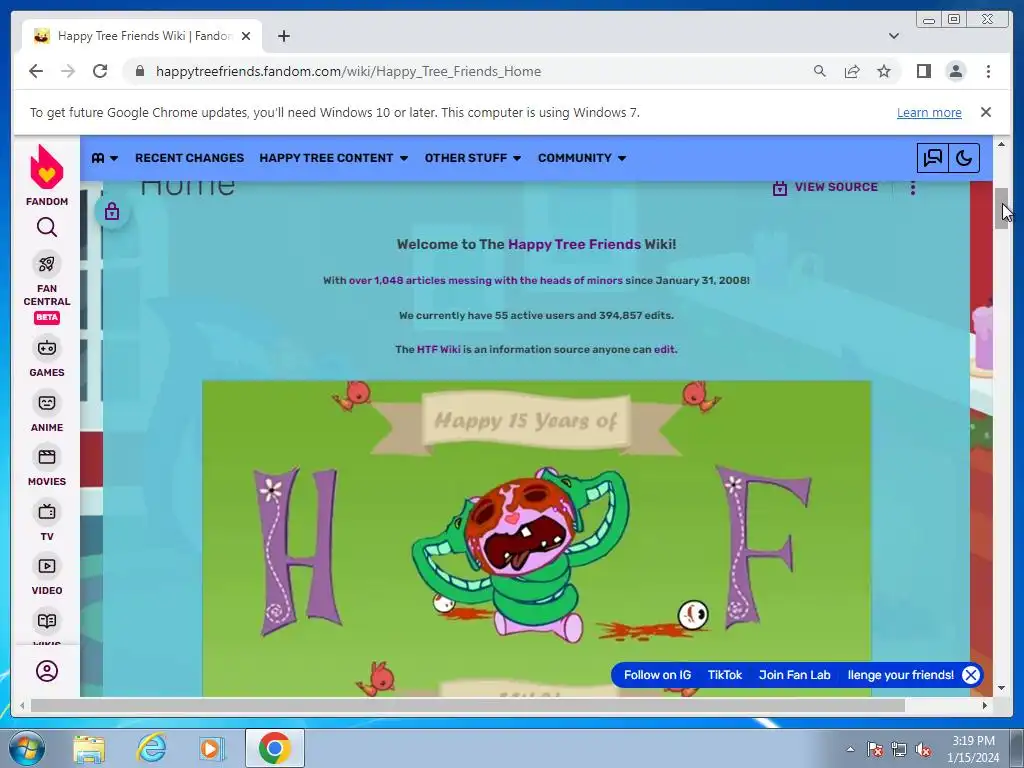
Task: Launch Internet Explorer from taskbar
Action: [151, 748]
